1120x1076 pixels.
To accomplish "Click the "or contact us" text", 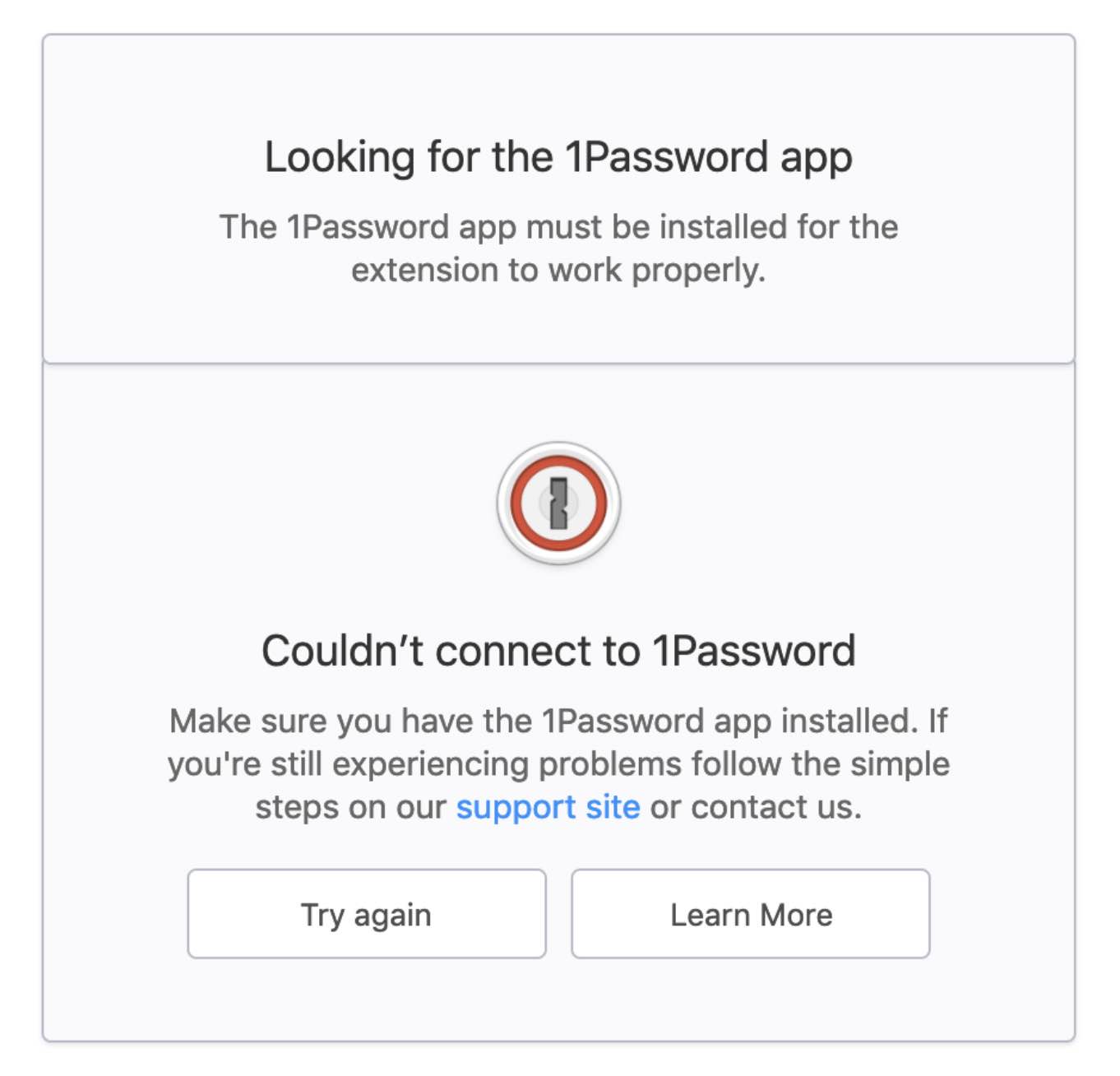I will click(756, 807).
